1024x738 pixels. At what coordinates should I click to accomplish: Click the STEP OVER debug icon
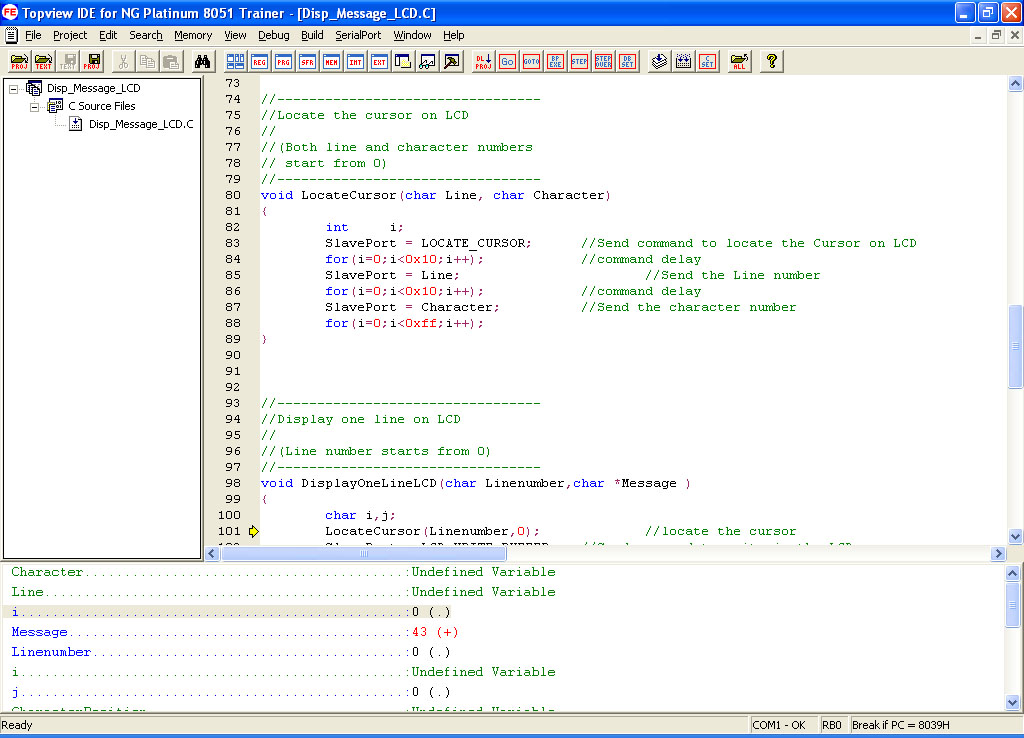603,61
